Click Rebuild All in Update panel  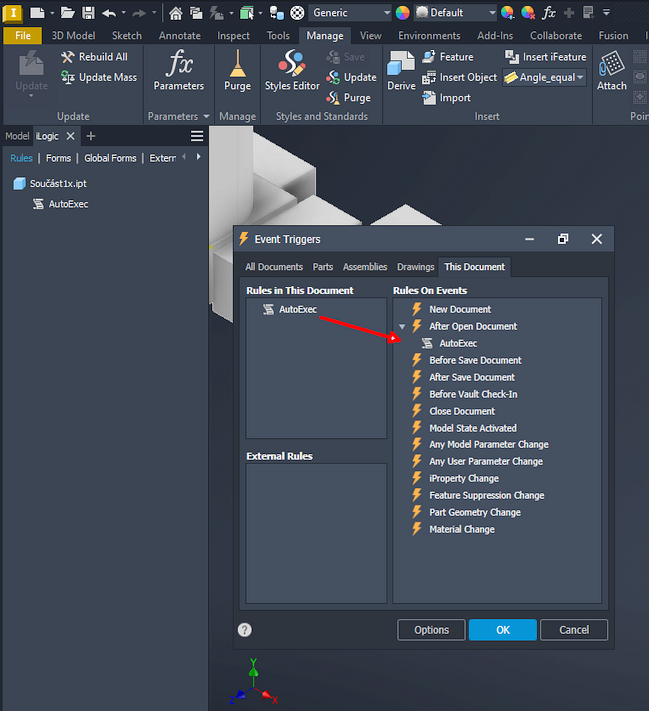click(x=94, y=57)
